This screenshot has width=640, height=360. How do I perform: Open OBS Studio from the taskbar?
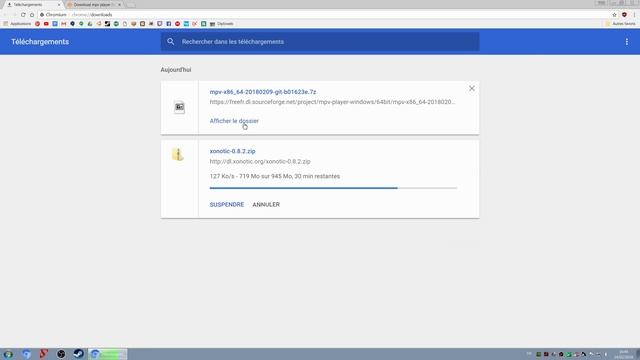tap(61, 354)
